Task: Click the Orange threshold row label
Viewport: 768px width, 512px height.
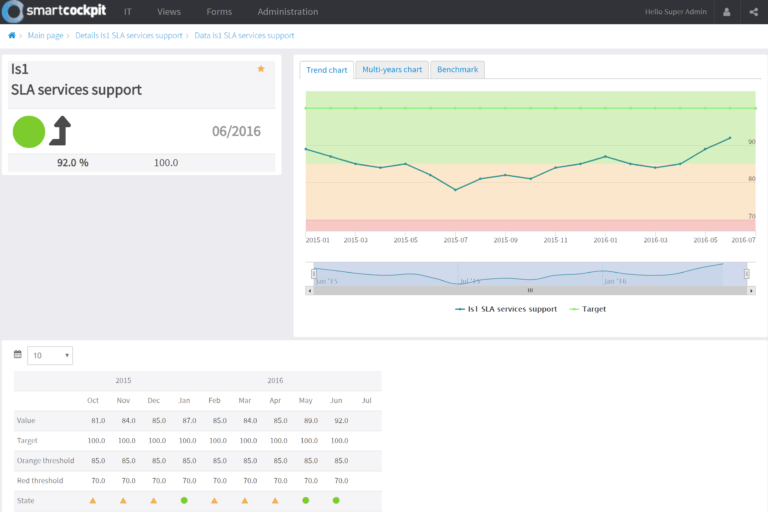Action: point(46,461)
